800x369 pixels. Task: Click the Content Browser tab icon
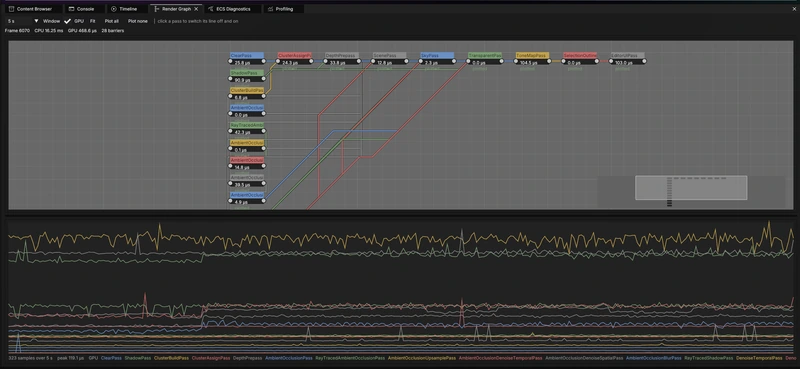pyautogui.click(x=12, y=9)
